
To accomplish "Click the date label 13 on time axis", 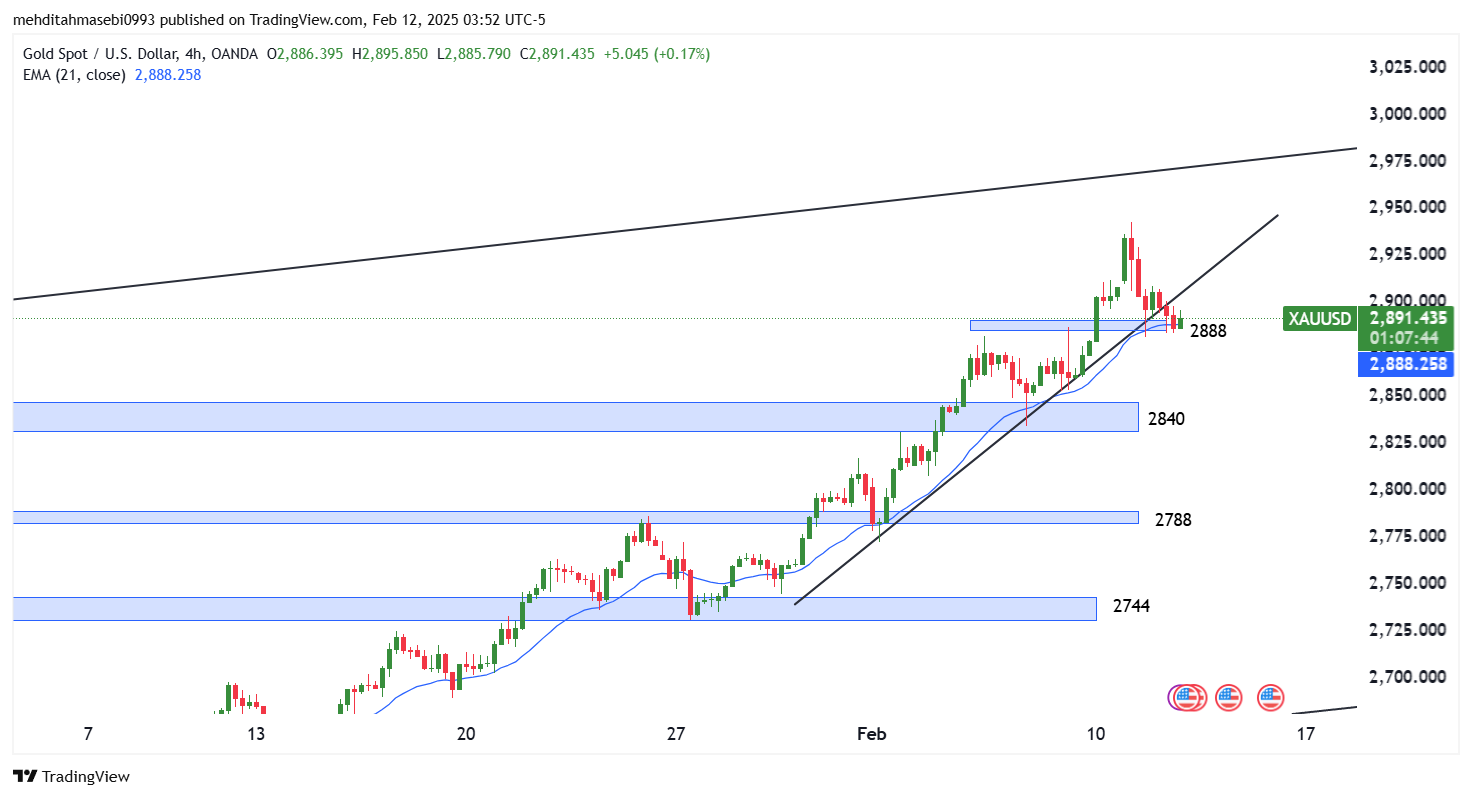I will (x=256, y=735).
